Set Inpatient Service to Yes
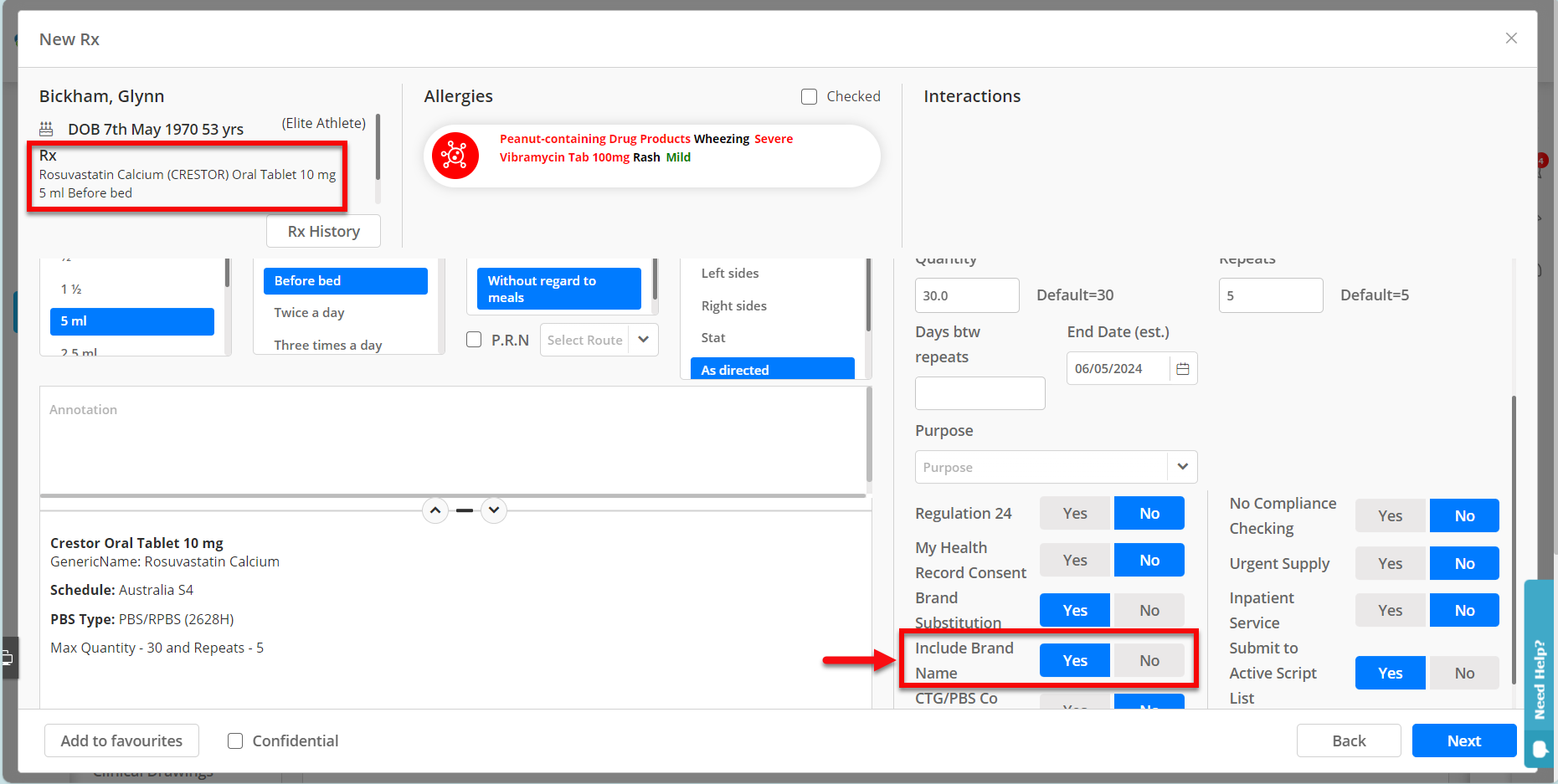Image resolution: width=1558 pixels, height=784 pixels. pos(1391,610)
